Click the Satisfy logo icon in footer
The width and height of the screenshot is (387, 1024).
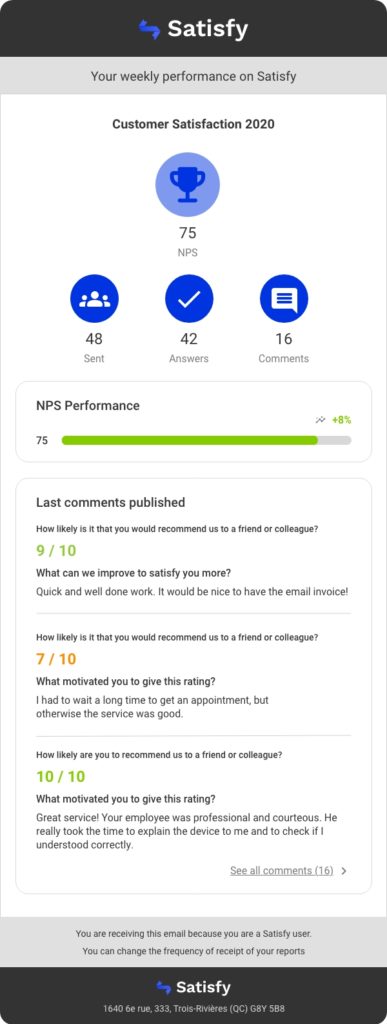pos(163,987)
